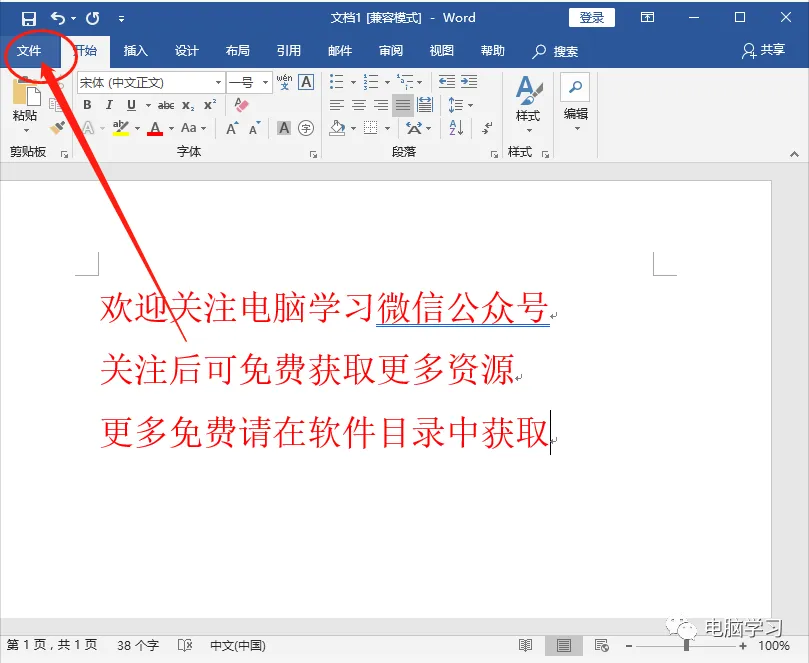This screenshot has width=809, height=663.
Task: Center the text
Action: (359, 105)
